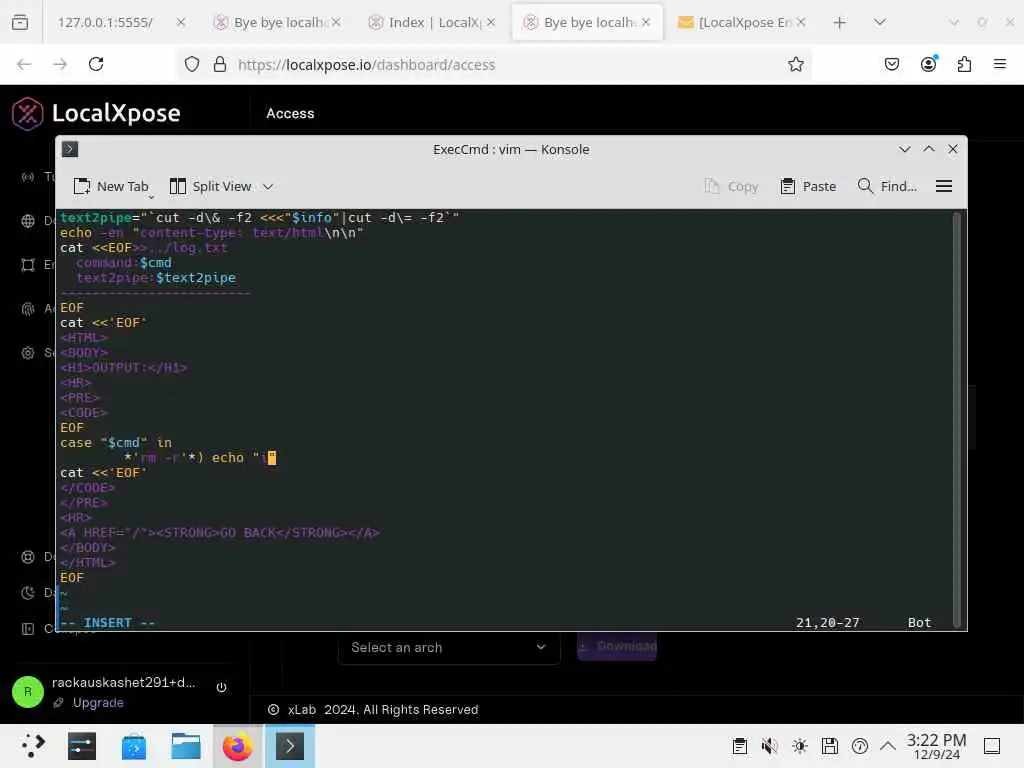Open Dolphin file manager from taskbar
1024x768 pixels.
(x=185, y=746)
